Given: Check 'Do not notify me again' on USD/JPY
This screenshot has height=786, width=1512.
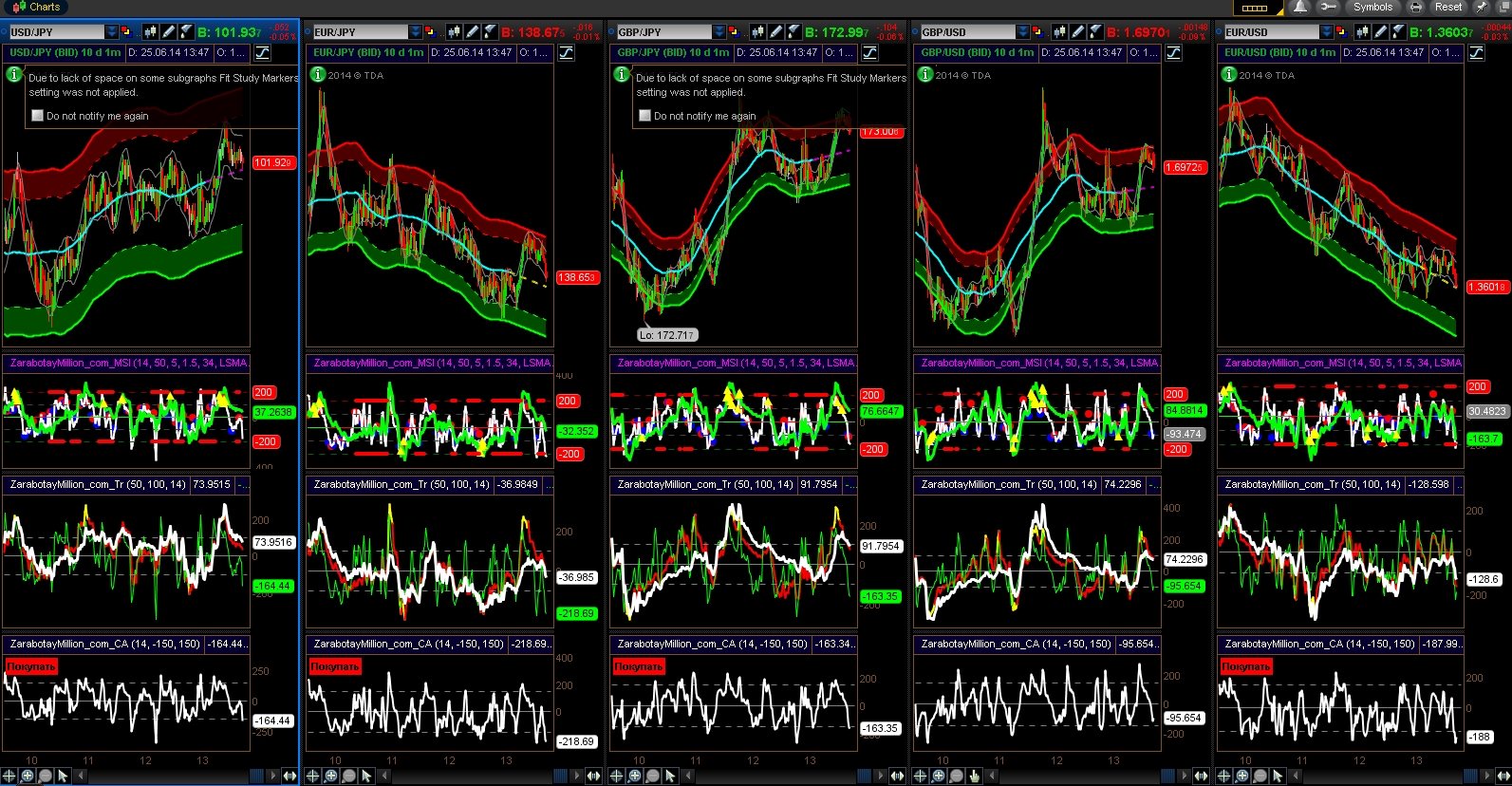Looking at the screenshot, I should click(38, 116).
